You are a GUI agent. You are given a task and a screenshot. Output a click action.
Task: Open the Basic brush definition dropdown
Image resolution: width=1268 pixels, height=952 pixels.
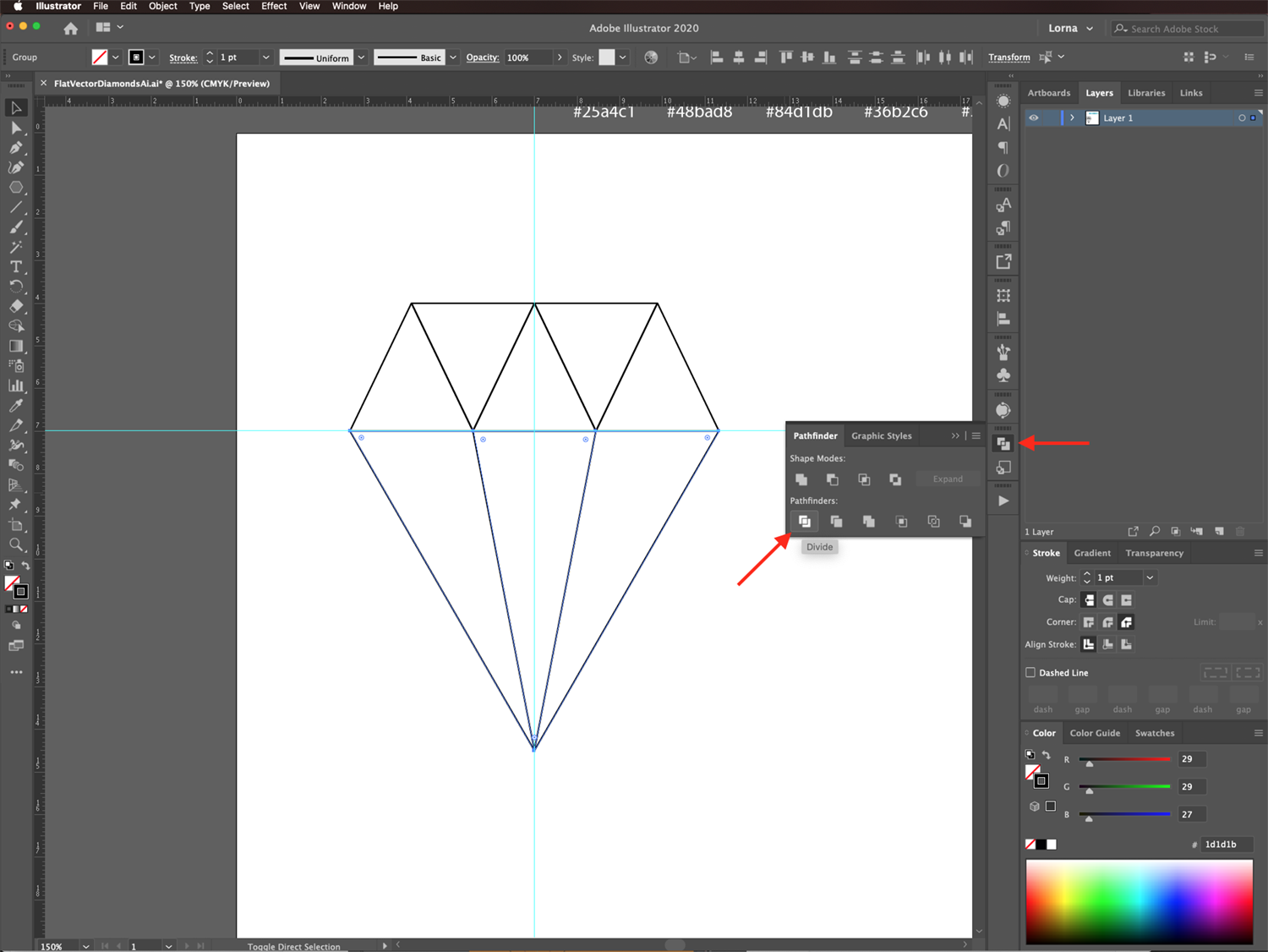coord(453,57)
